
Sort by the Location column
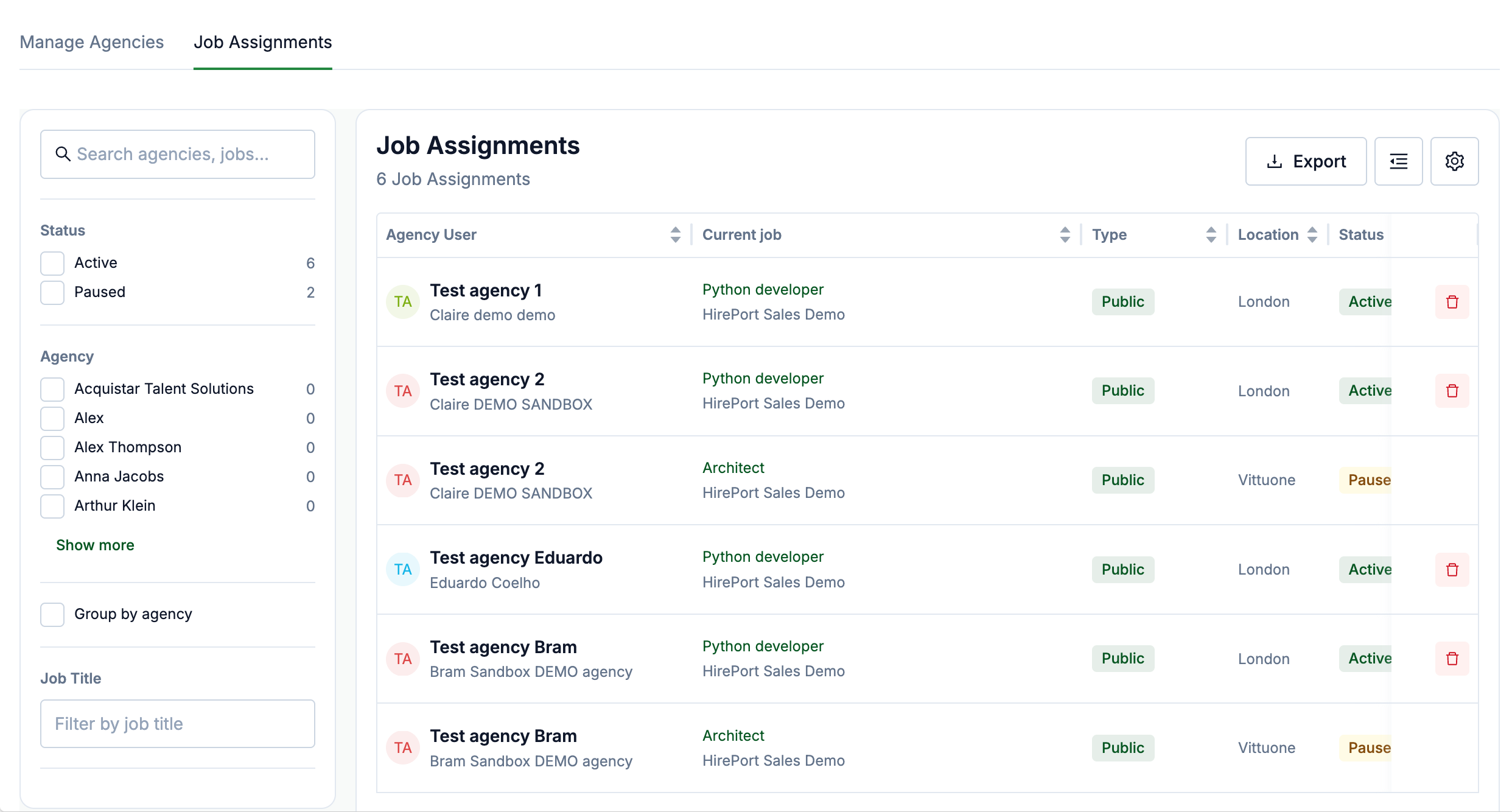tap(1312, 235)
